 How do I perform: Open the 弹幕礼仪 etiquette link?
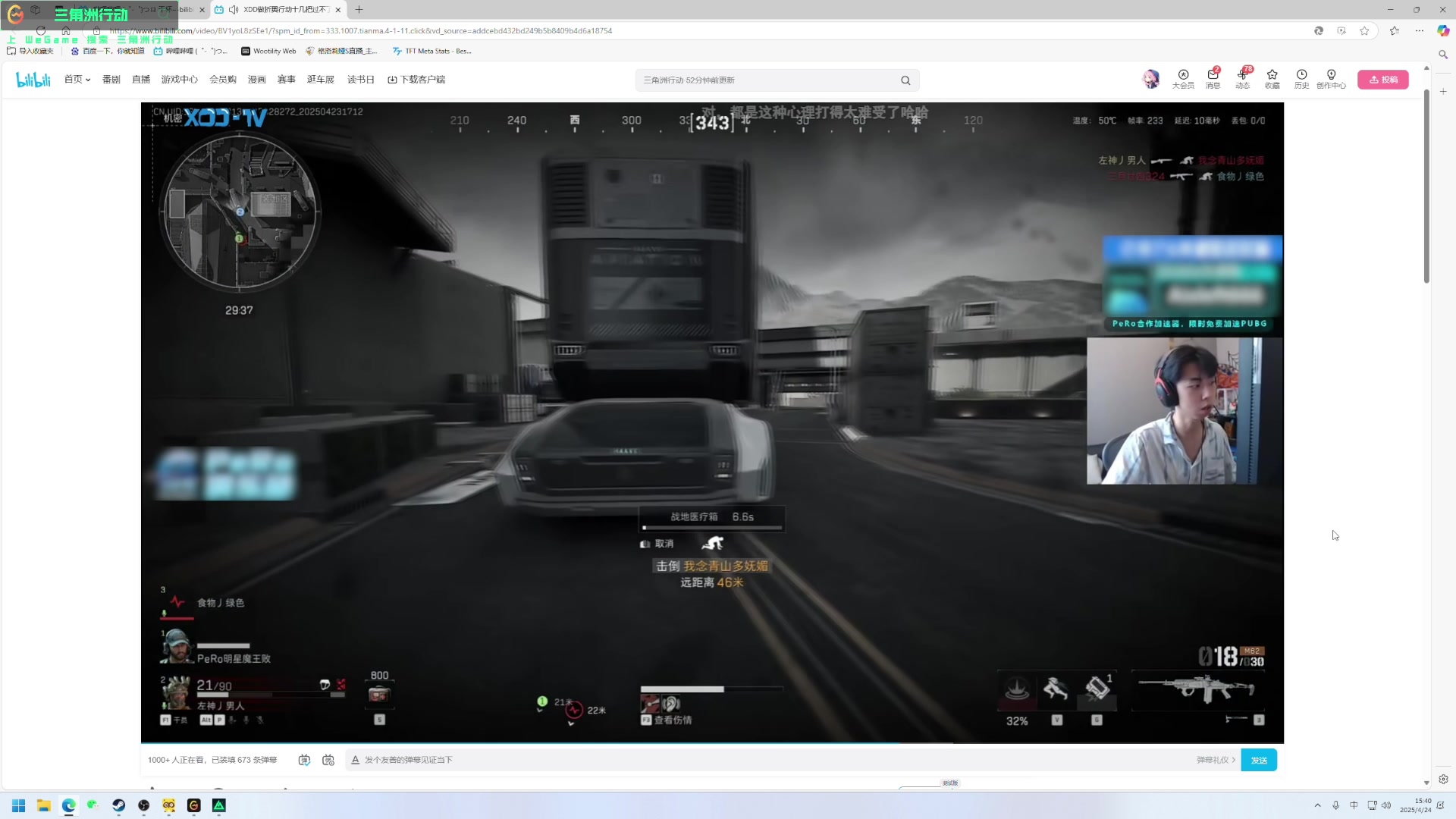(x=1216, y=760)
